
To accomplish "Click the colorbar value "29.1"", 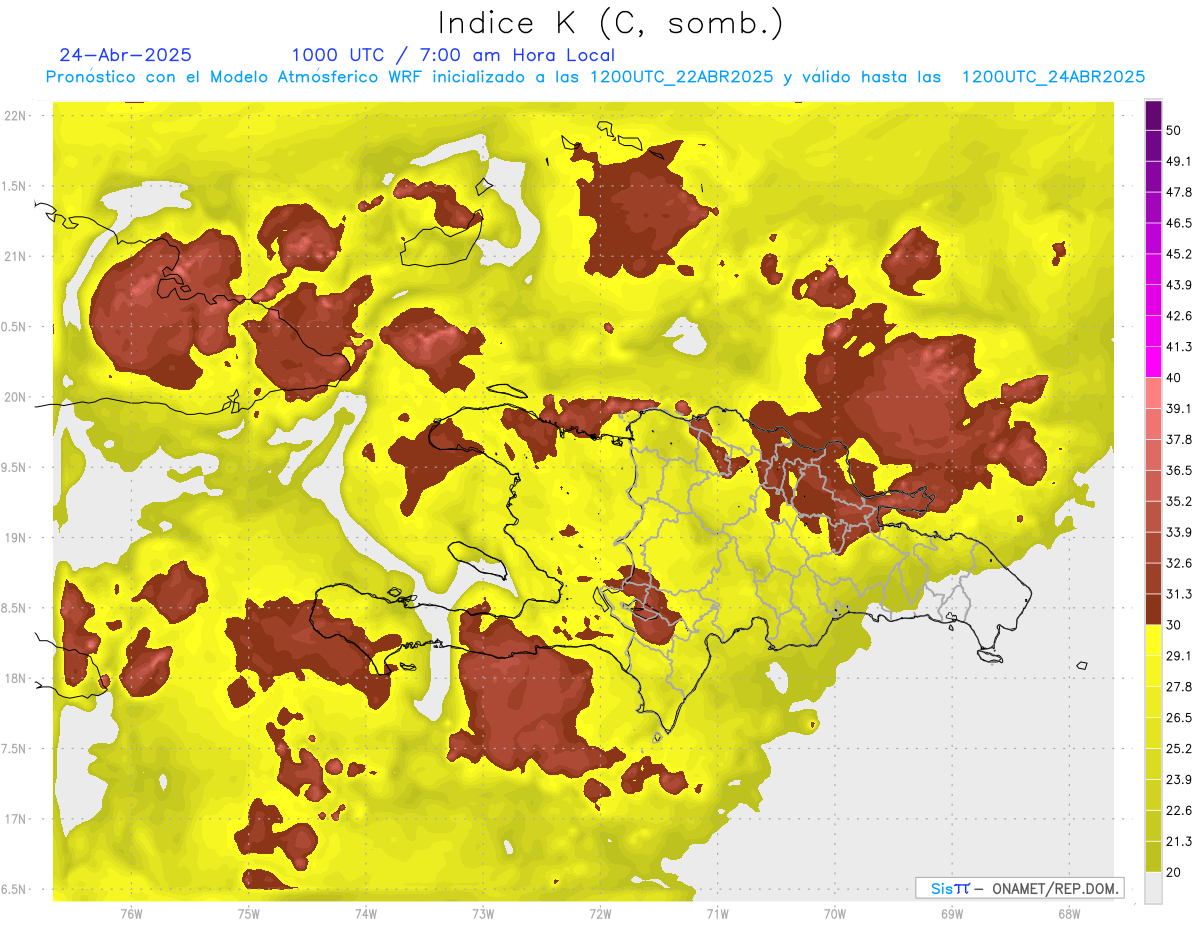I will [x=1178, y=656].
